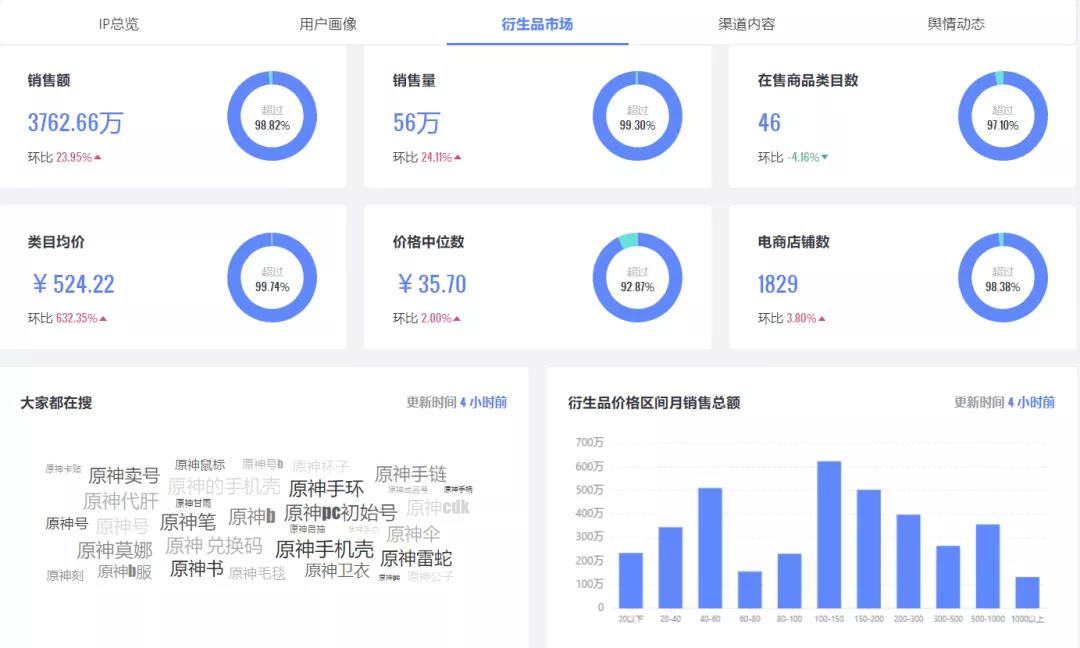Click the up arrow beside 24.11%
This screenshot has width=1080, height=648.
pyautogui.click(x=458, y=158)
